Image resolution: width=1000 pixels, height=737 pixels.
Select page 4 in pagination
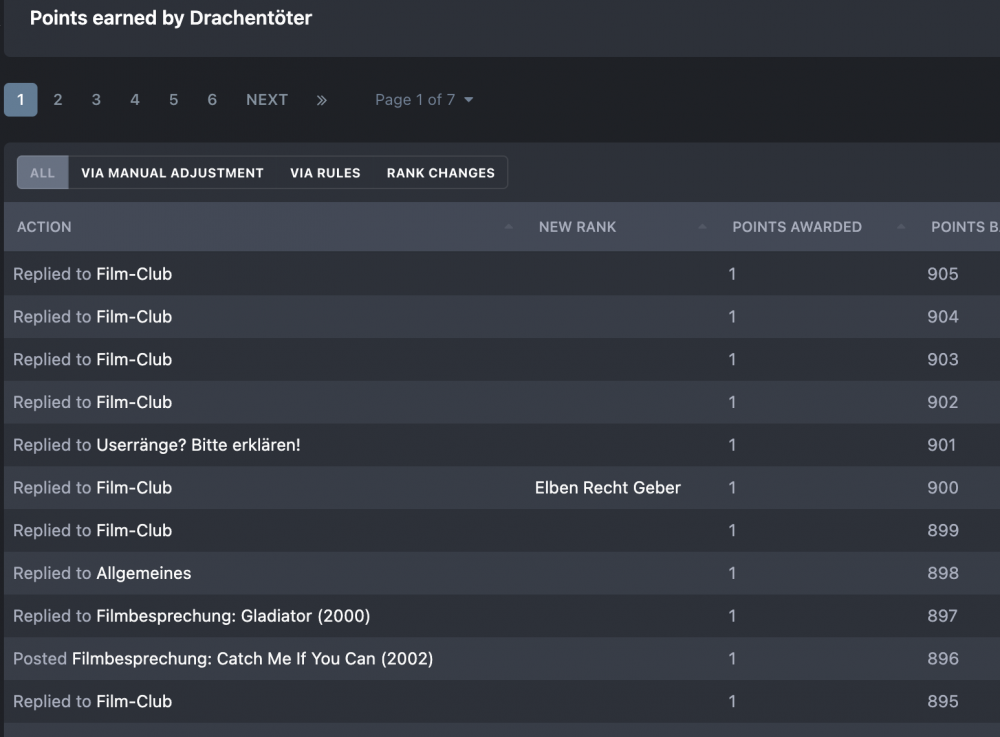tap(135, 100)
